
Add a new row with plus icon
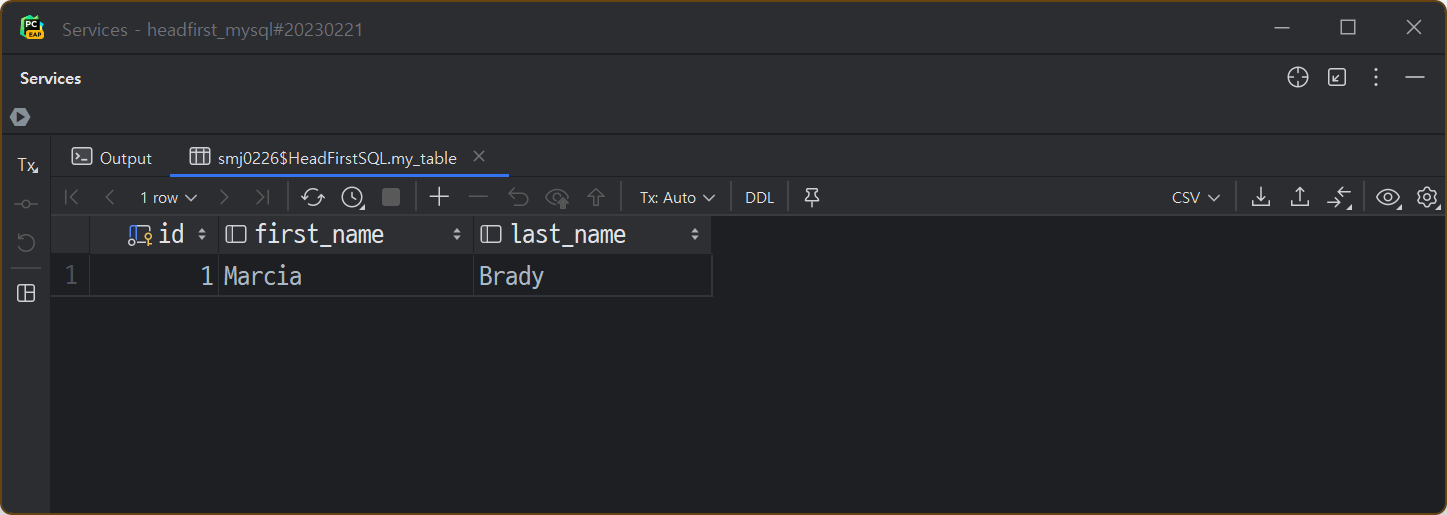439,197
